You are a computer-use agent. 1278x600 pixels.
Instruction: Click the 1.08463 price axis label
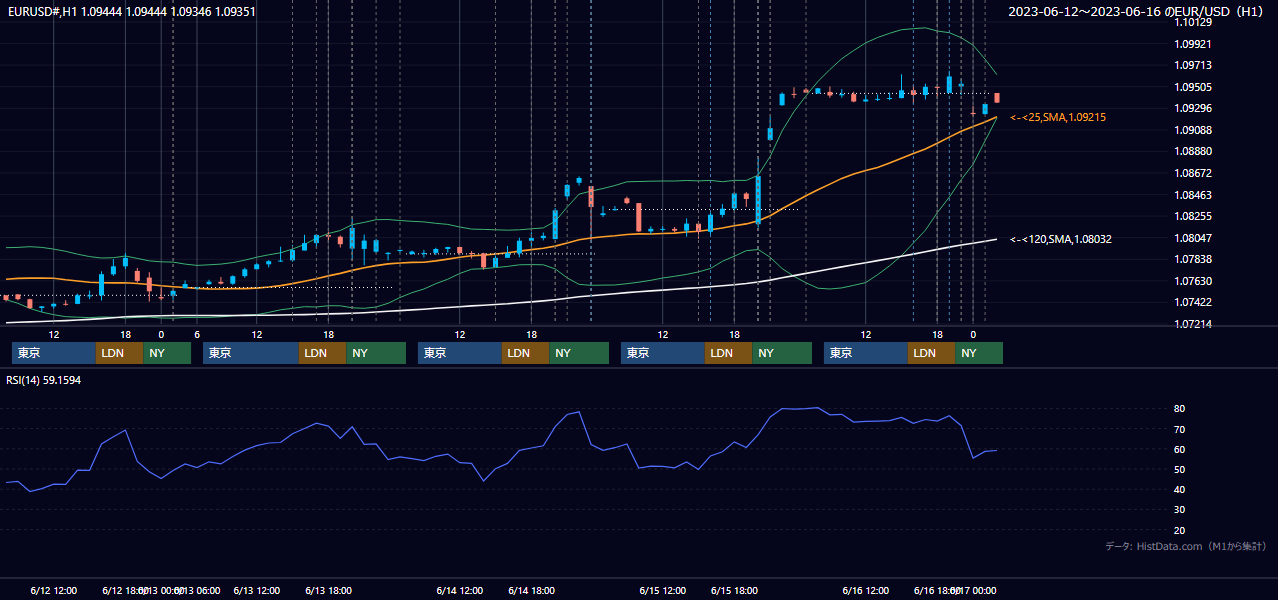pyautogui.click(x=1194, y=195)
